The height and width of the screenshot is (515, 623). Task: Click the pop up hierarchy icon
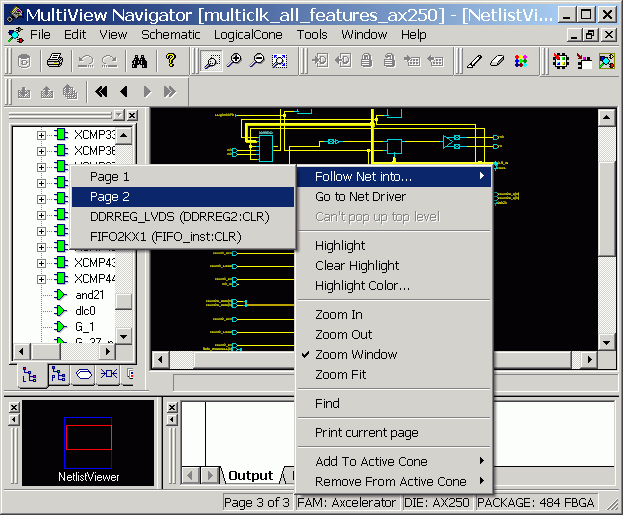click(x=47, y=92)
